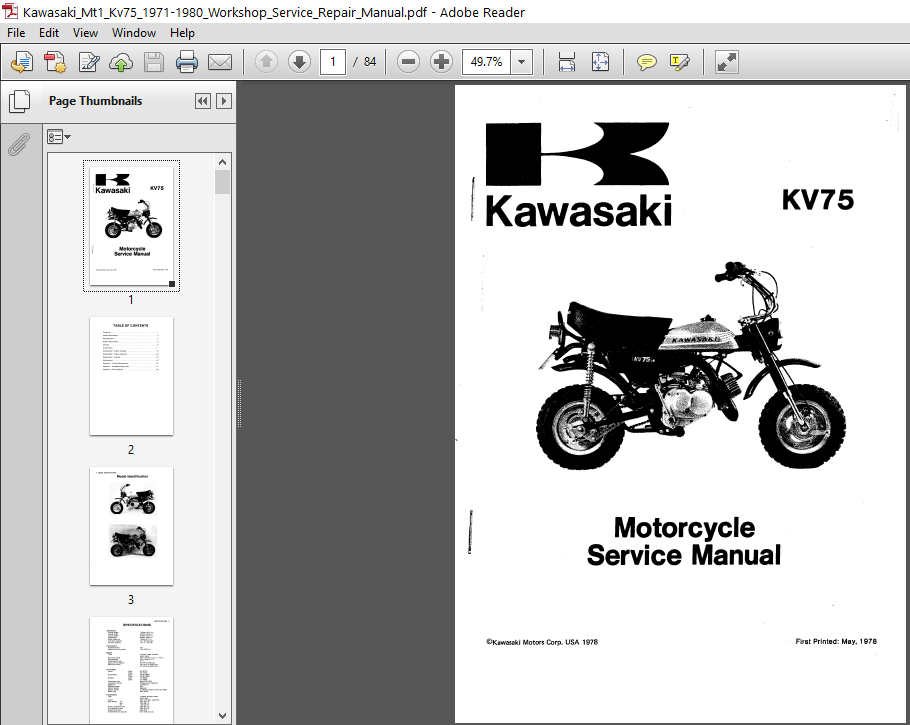Viewport: 910px width, 725px height.
Task: Click the Print icon
Action: [186, 62]
